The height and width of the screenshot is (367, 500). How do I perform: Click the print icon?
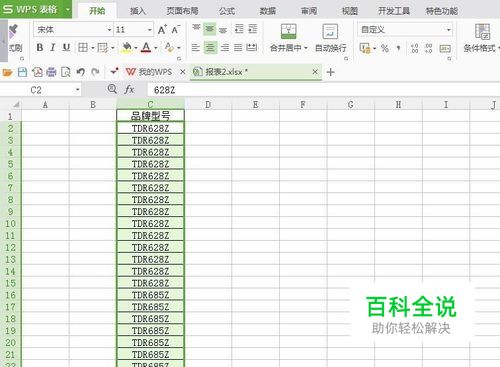click(x=51, y=72)
